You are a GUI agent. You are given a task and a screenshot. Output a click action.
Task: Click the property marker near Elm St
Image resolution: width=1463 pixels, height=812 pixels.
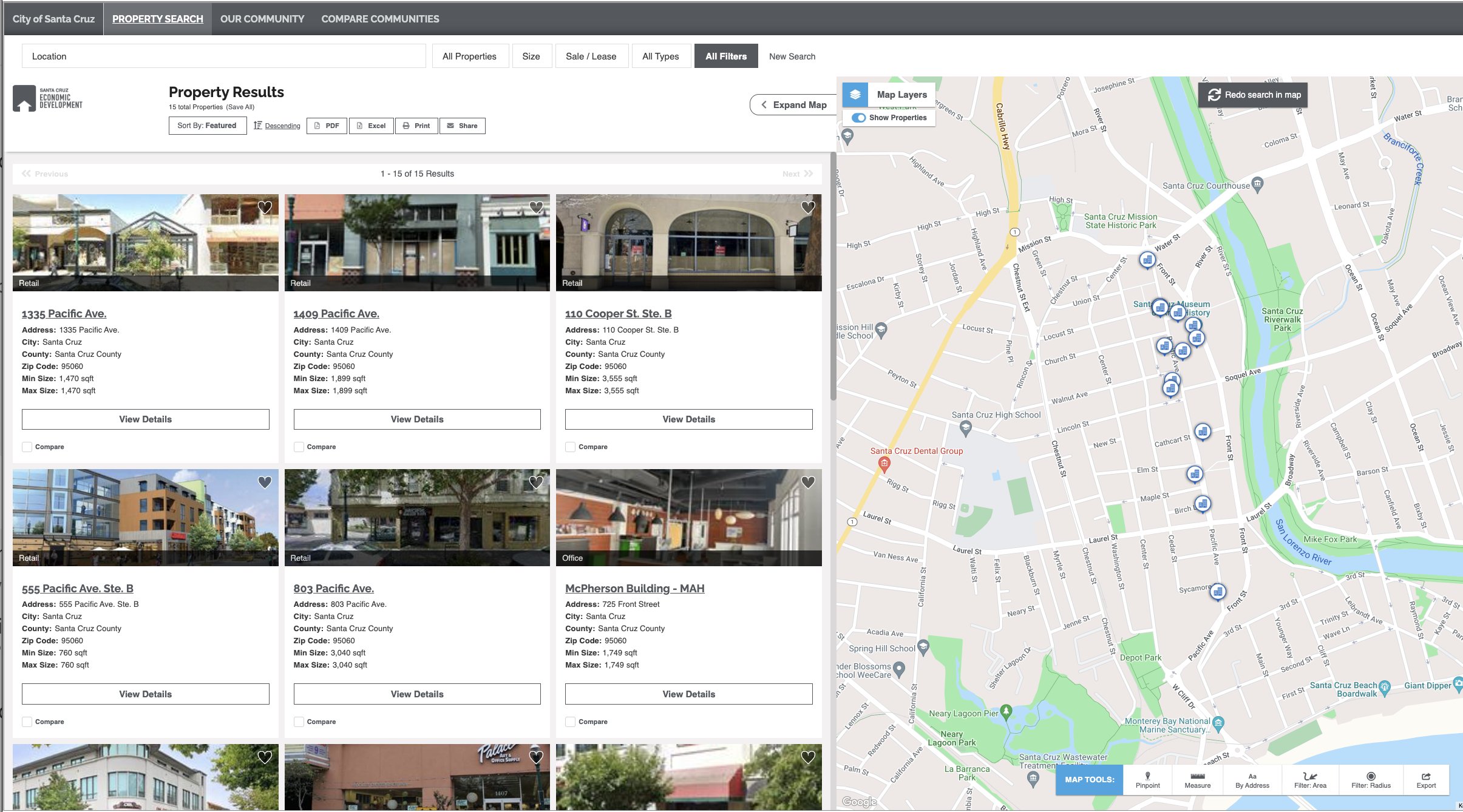pyautogui.click(x=1195, y=474)
